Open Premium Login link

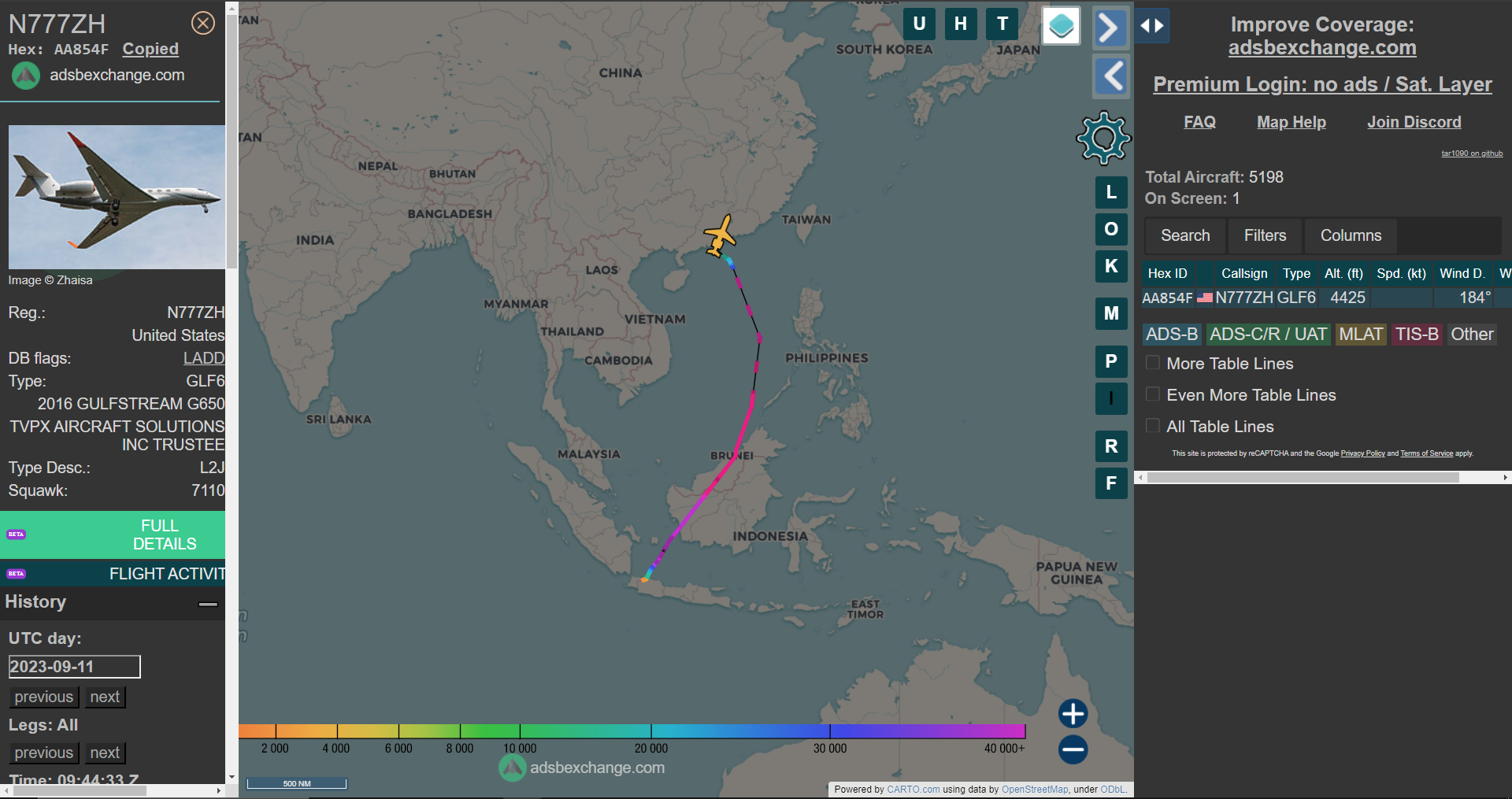[x=1322, y=84]
